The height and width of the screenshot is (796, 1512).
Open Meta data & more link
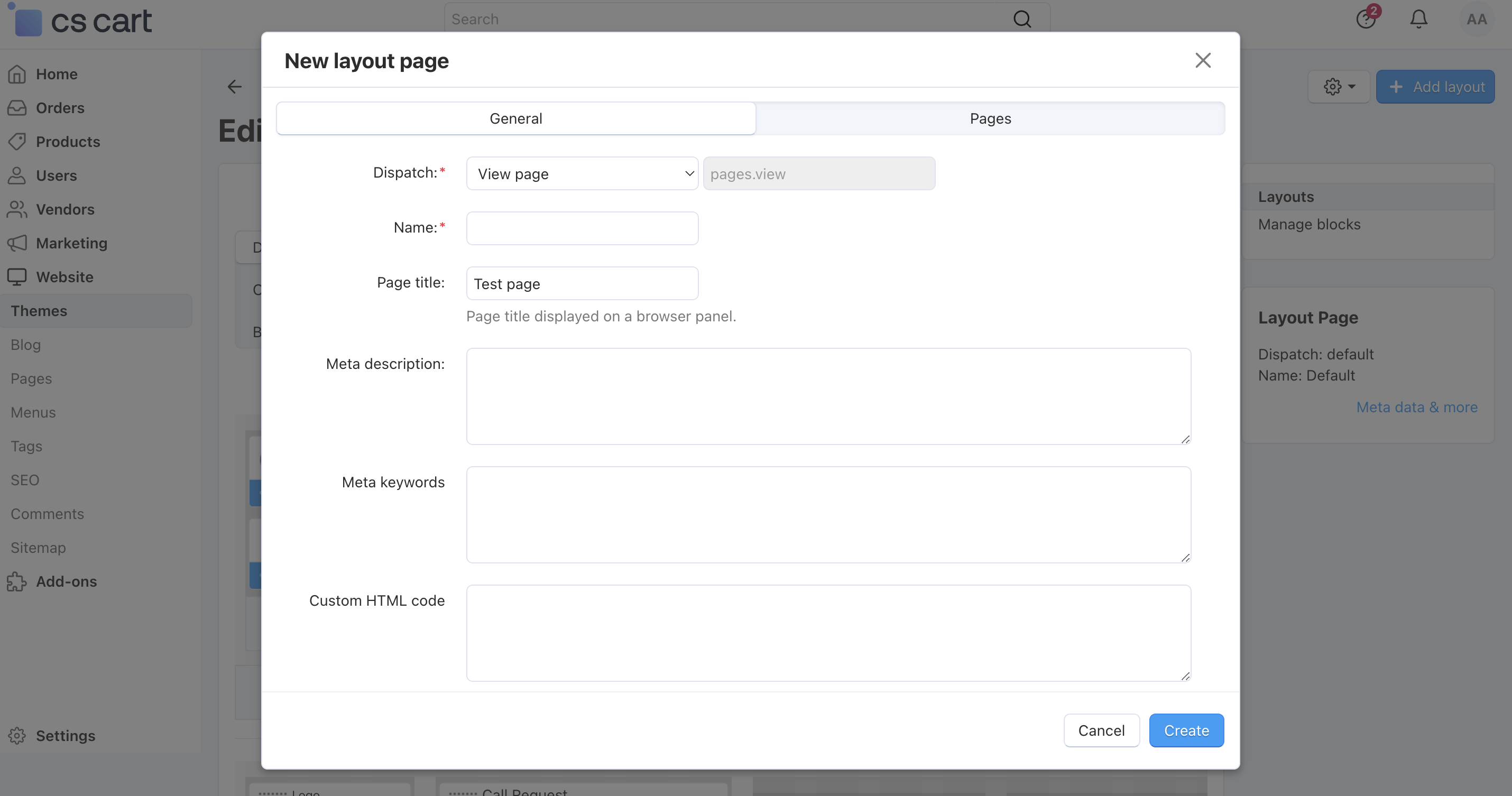(1416, 407)
